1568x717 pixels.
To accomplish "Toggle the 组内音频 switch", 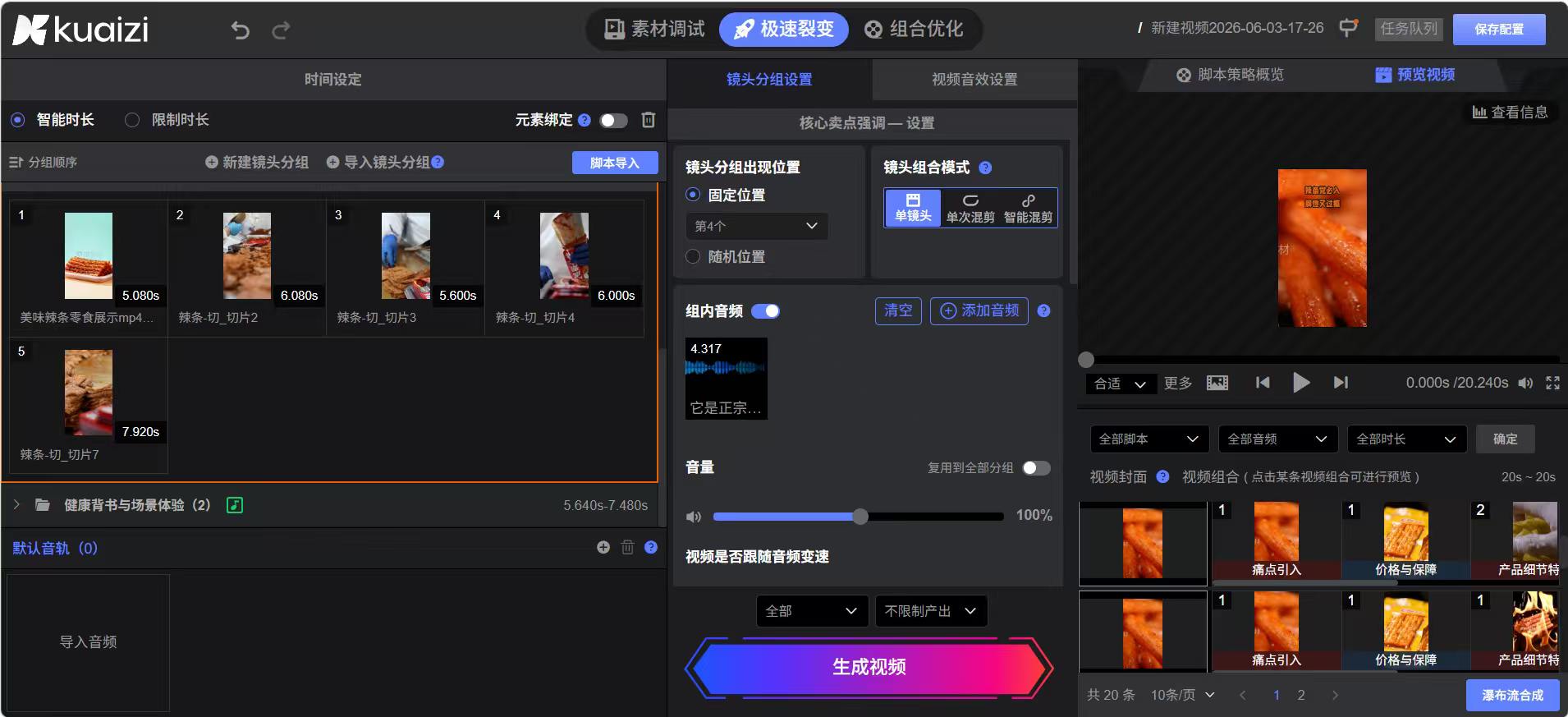I will (x=765, y=311).
